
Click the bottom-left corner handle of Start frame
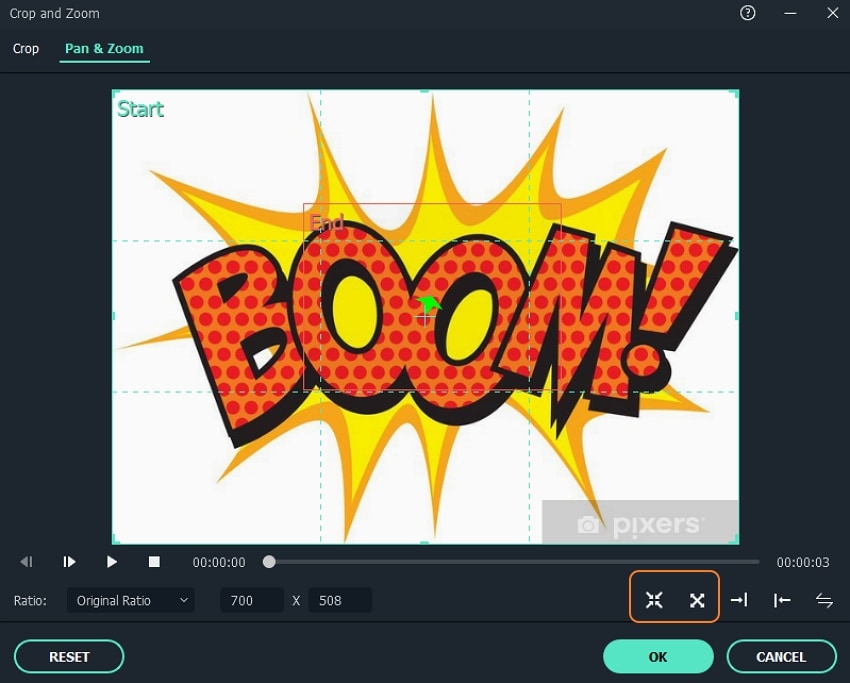pyautogui.click(x=114, y=540)
